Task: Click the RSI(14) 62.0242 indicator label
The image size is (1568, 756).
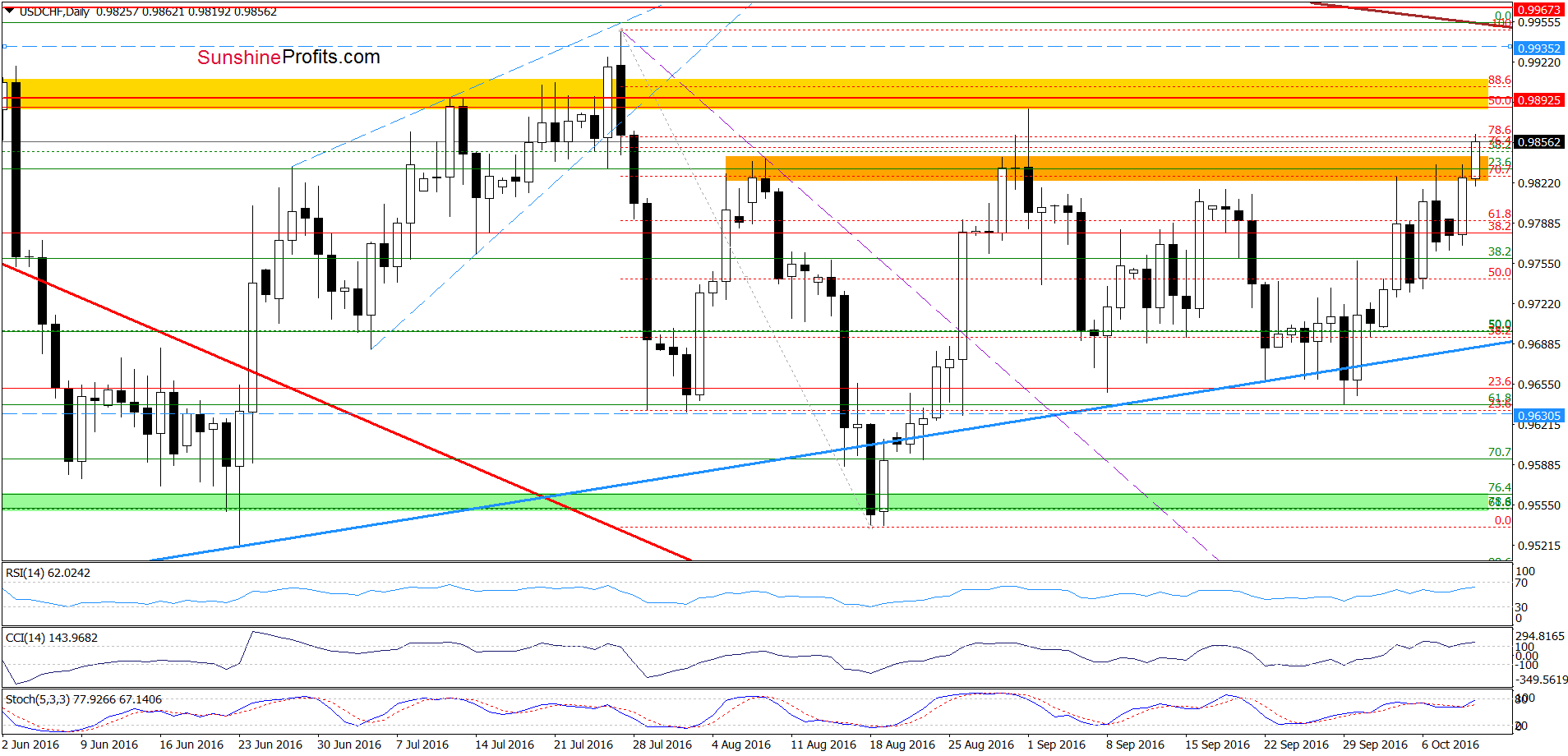Action: click(48, 573)
